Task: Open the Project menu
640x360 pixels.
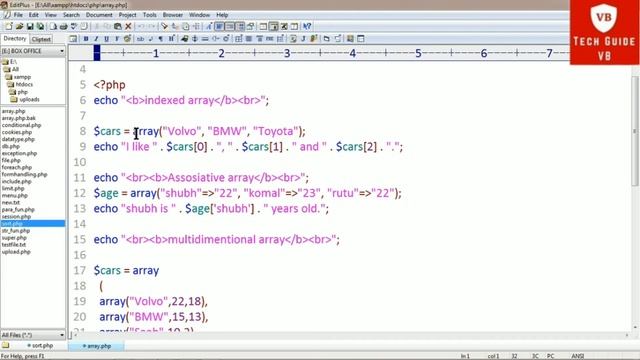Action: tap(127, 15)
